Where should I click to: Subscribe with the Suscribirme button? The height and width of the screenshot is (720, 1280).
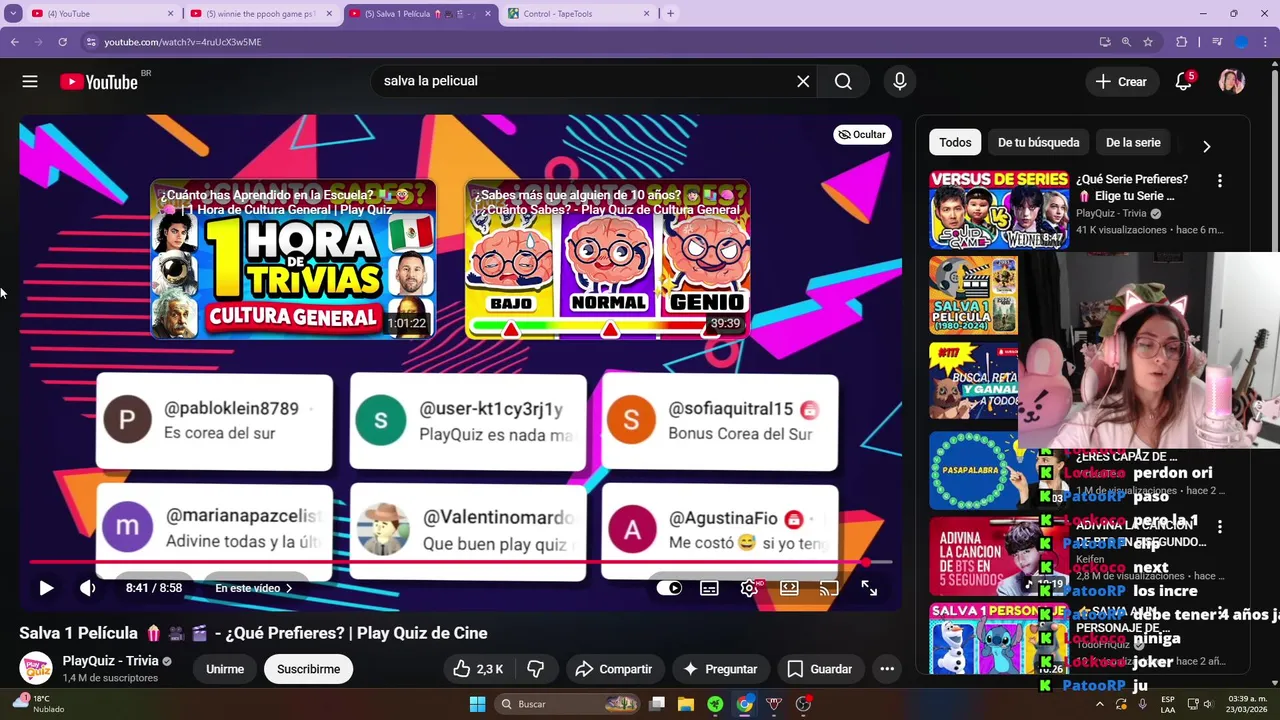pyautogui.click(x=308, y=669)
